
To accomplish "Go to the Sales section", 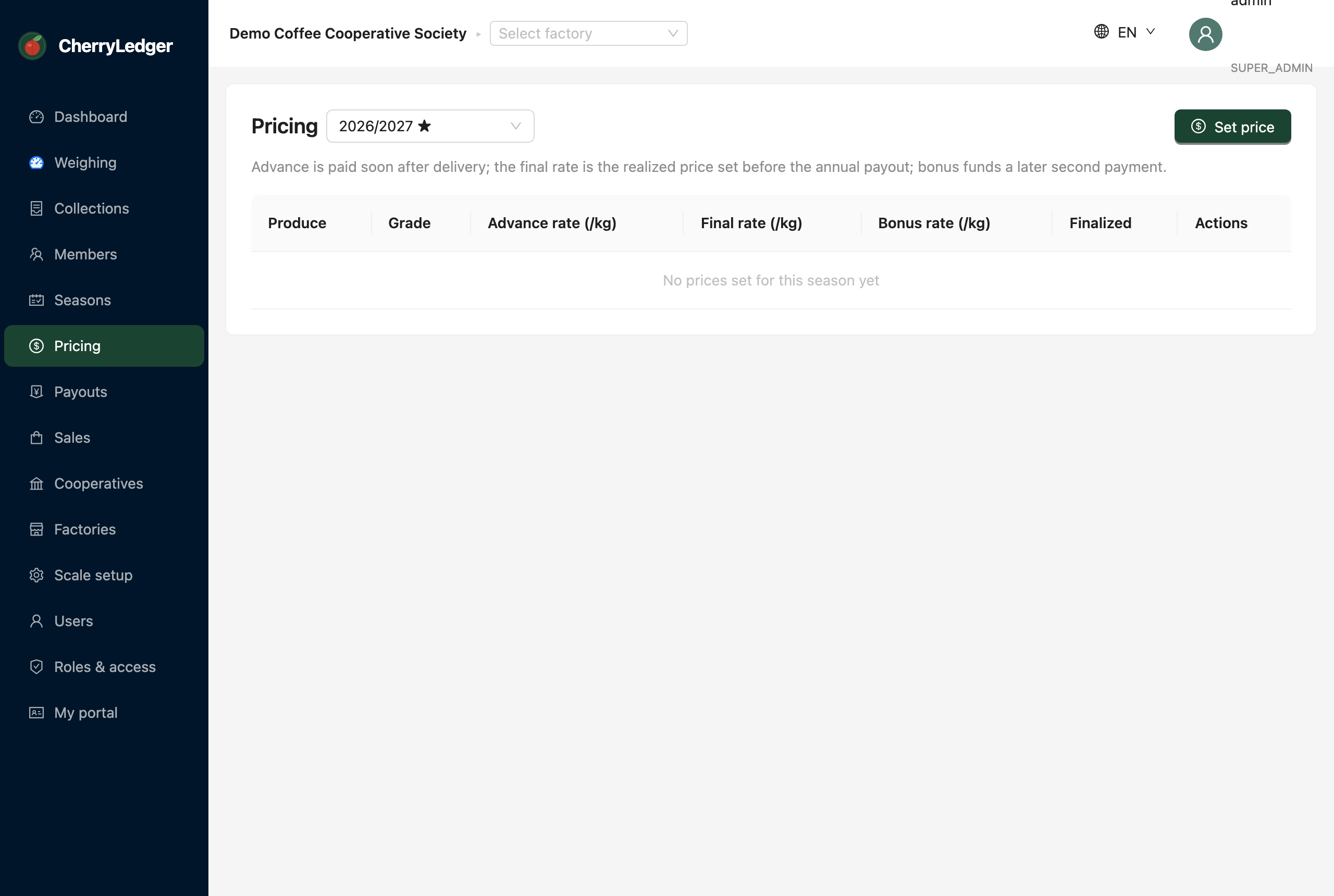I will 104,438.
